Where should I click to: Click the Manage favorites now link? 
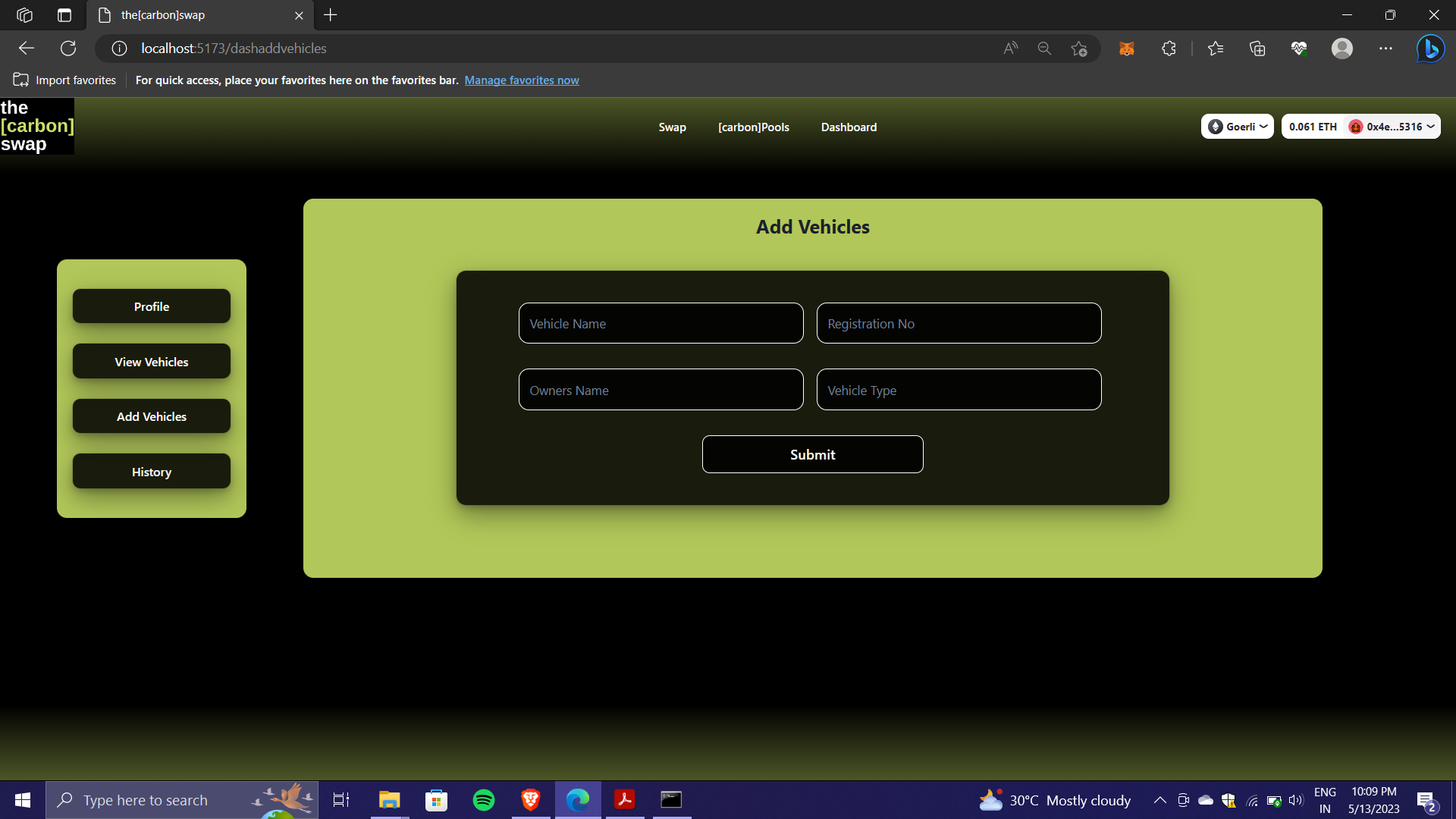[x=522, y=80]
